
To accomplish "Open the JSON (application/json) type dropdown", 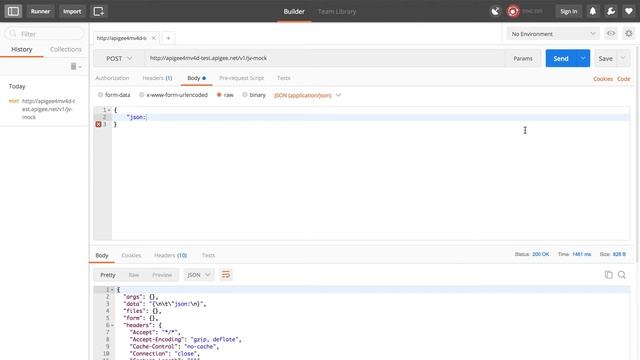I will pyautogui.click(x=307, y=95).
